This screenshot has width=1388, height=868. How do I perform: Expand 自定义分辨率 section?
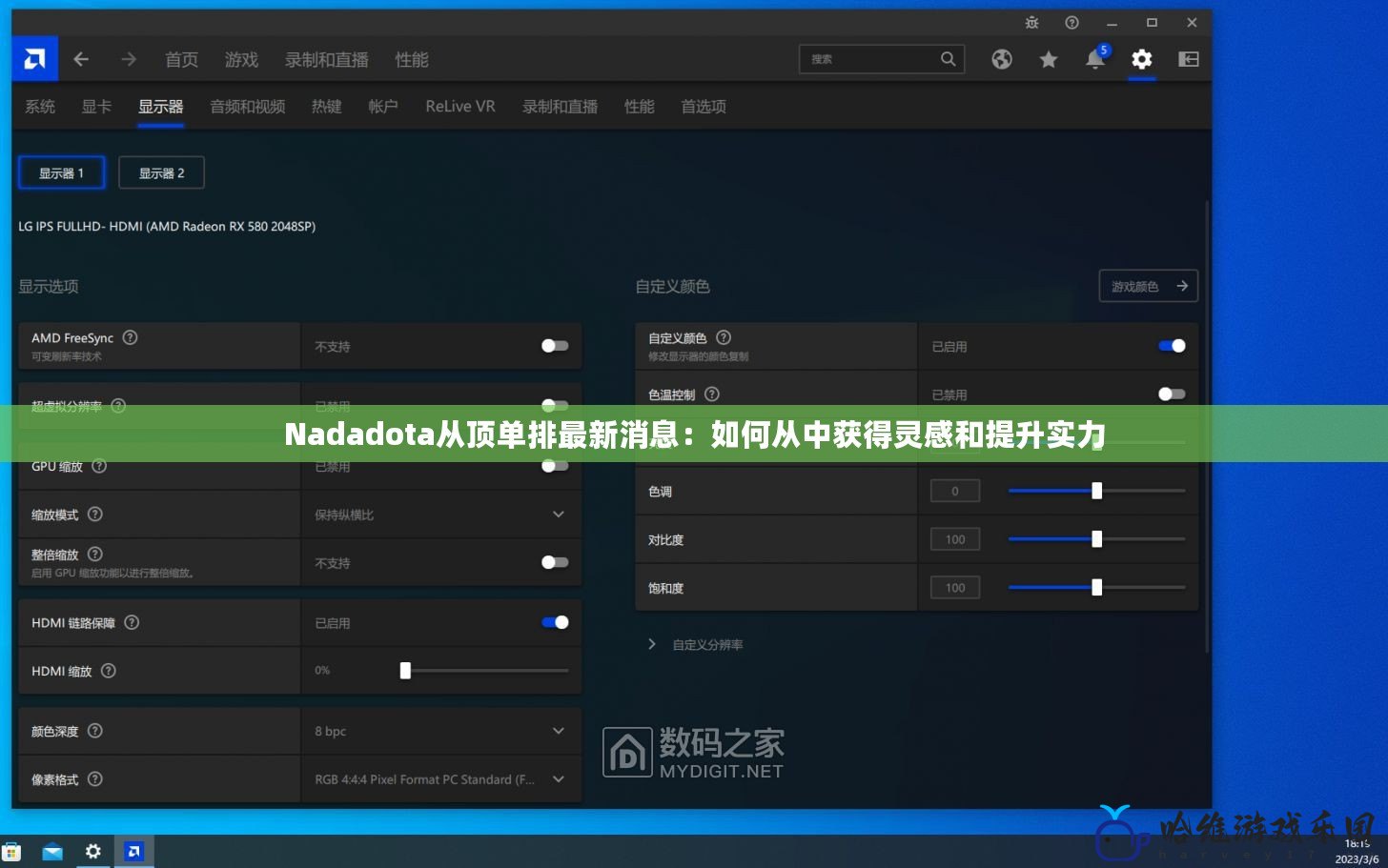[696, 645]
